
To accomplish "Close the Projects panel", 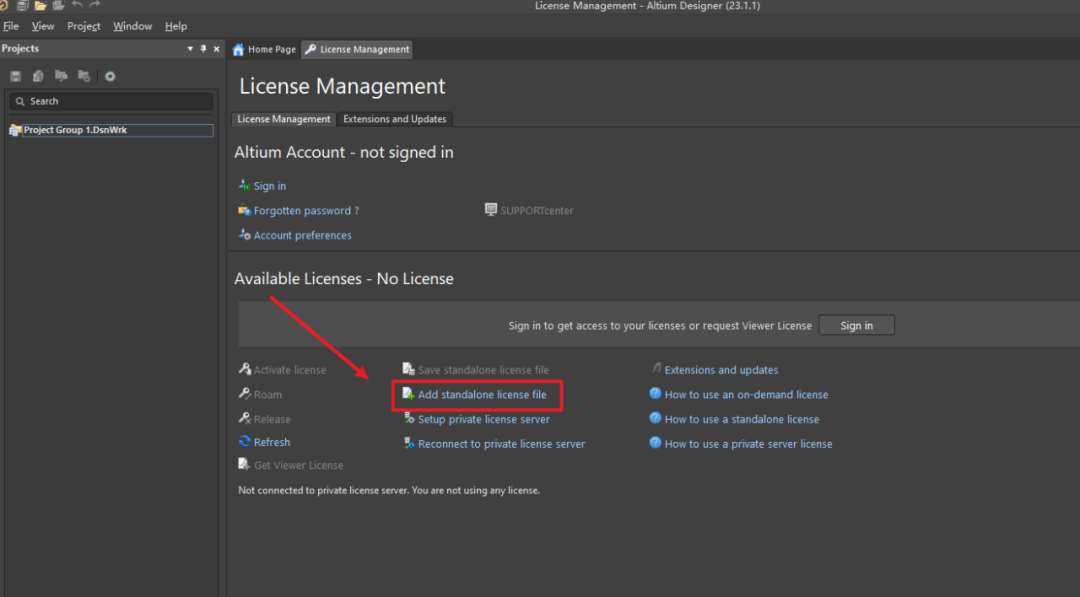I will pyautogui.click(x=217, y=49).
